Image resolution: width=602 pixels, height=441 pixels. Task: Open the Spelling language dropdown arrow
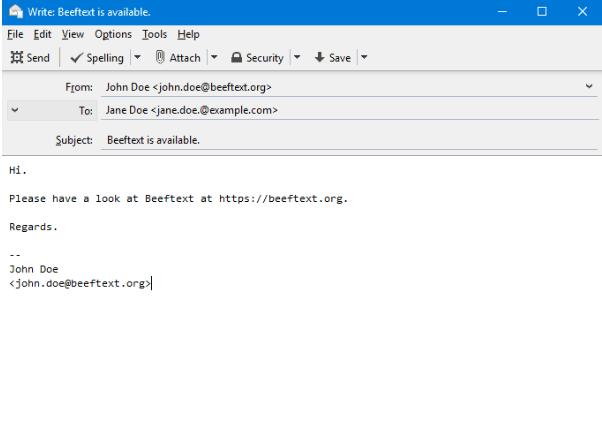click(137, 58)
